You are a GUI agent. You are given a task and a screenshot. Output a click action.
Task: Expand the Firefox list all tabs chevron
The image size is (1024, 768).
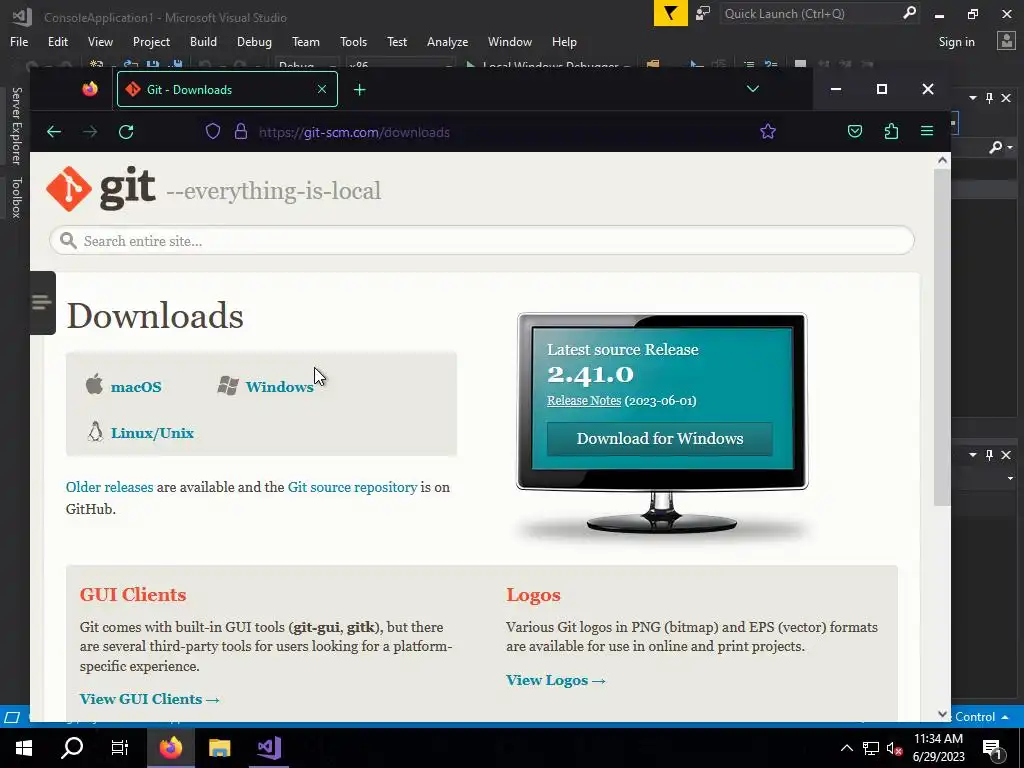[x=752, y=88]
